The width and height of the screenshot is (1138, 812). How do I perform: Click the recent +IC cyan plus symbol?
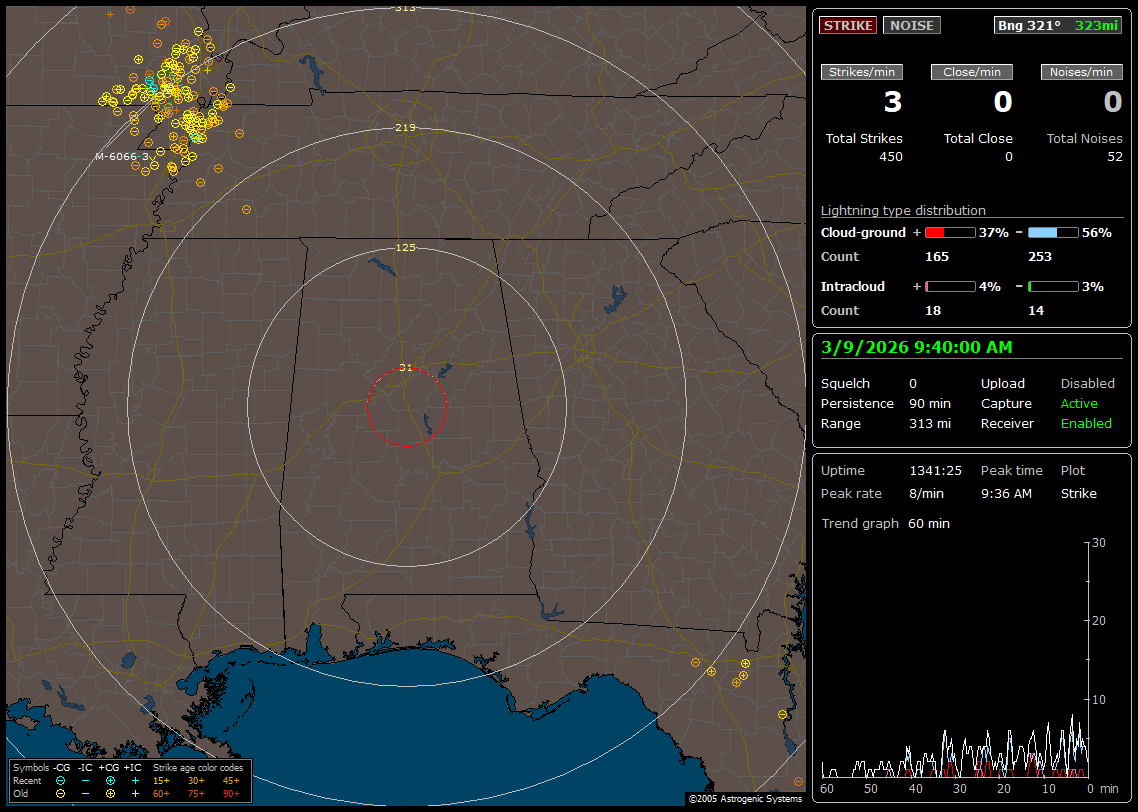click(135, 780)
